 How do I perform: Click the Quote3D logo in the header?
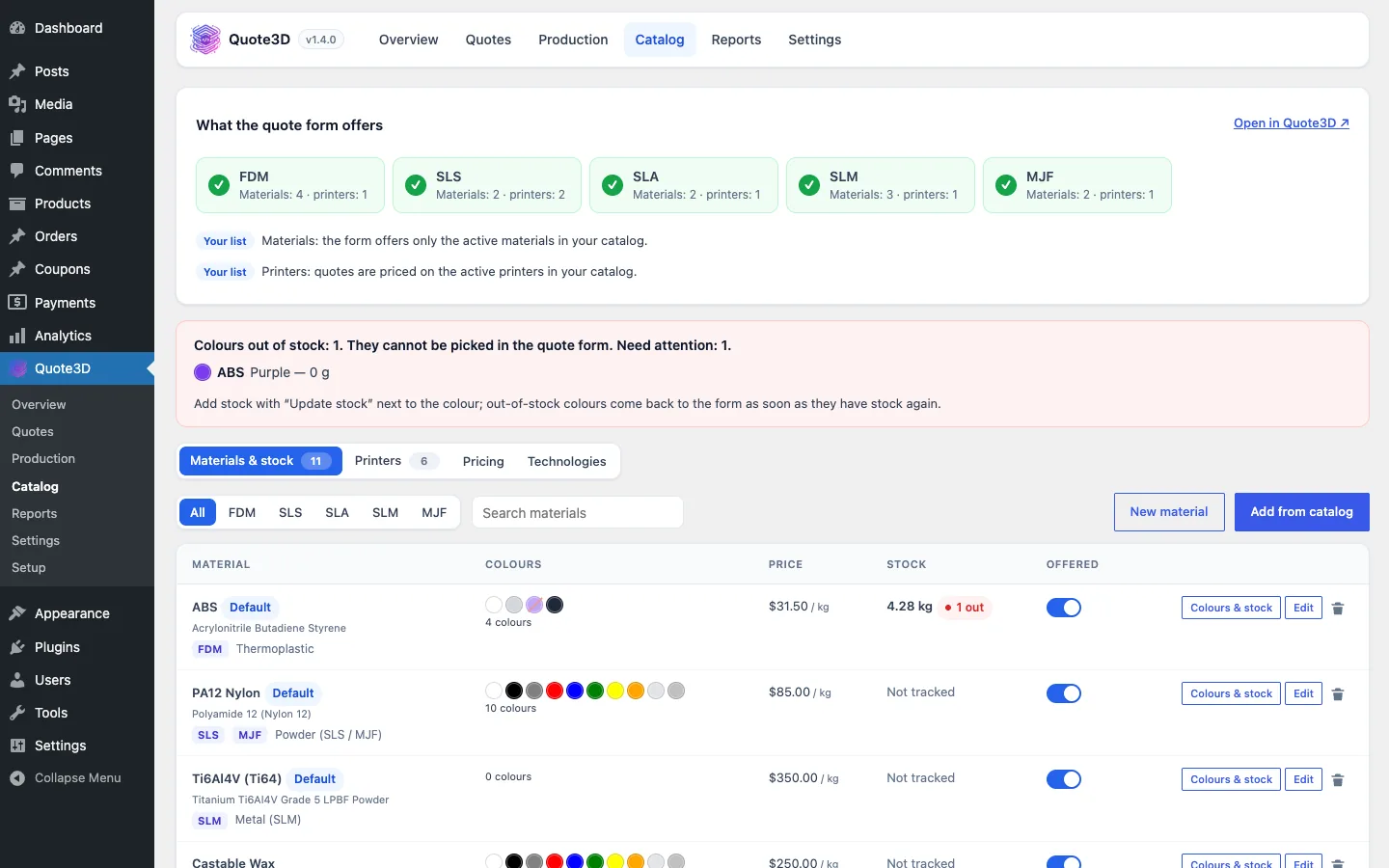(x=205, y=40)
